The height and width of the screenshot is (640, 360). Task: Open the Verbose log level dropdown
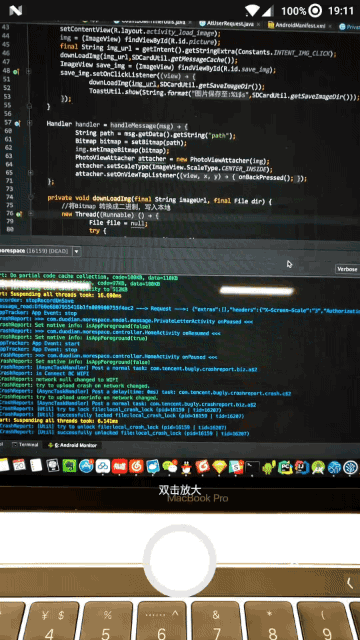pos(347,269)
